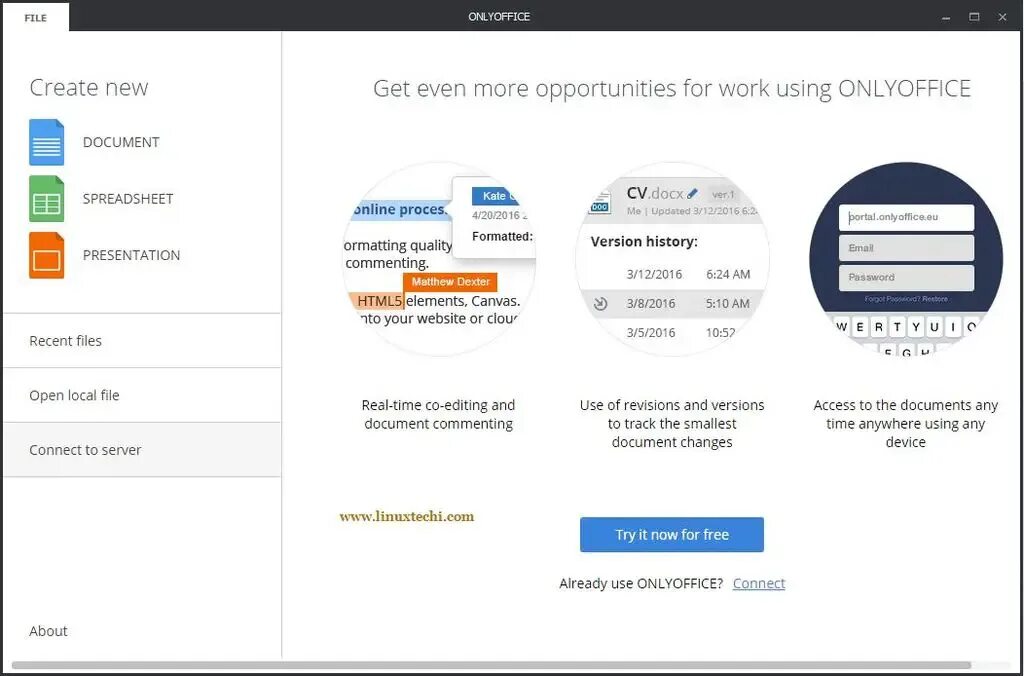This screenshot has width=1024, height=676.
Task: Click the blue Document icon
Action: point(46,142)
